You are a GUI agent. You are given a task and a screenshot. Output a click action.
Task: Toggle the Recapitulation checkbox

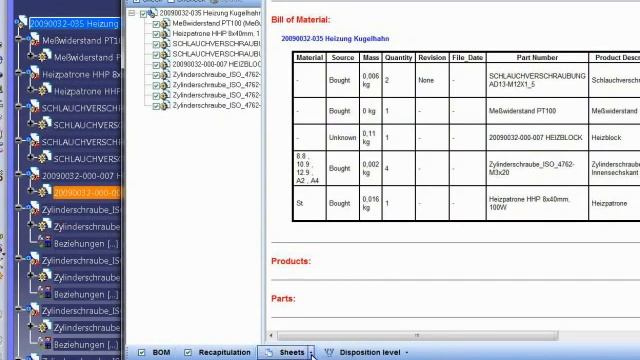[x=188, y=352]
